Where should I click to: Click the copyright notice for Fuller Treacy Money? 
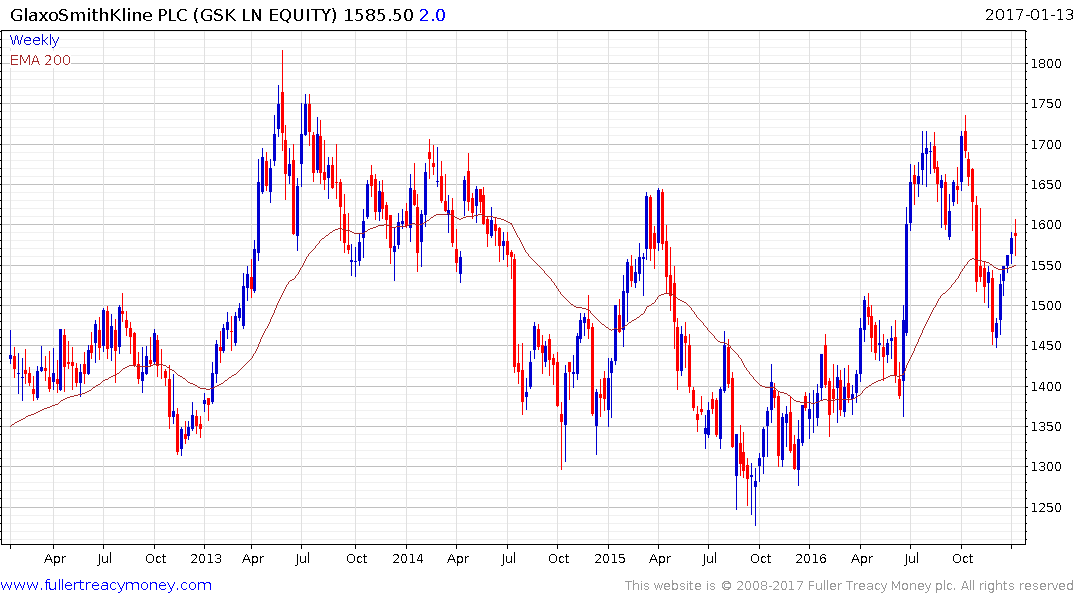[849, 586]
